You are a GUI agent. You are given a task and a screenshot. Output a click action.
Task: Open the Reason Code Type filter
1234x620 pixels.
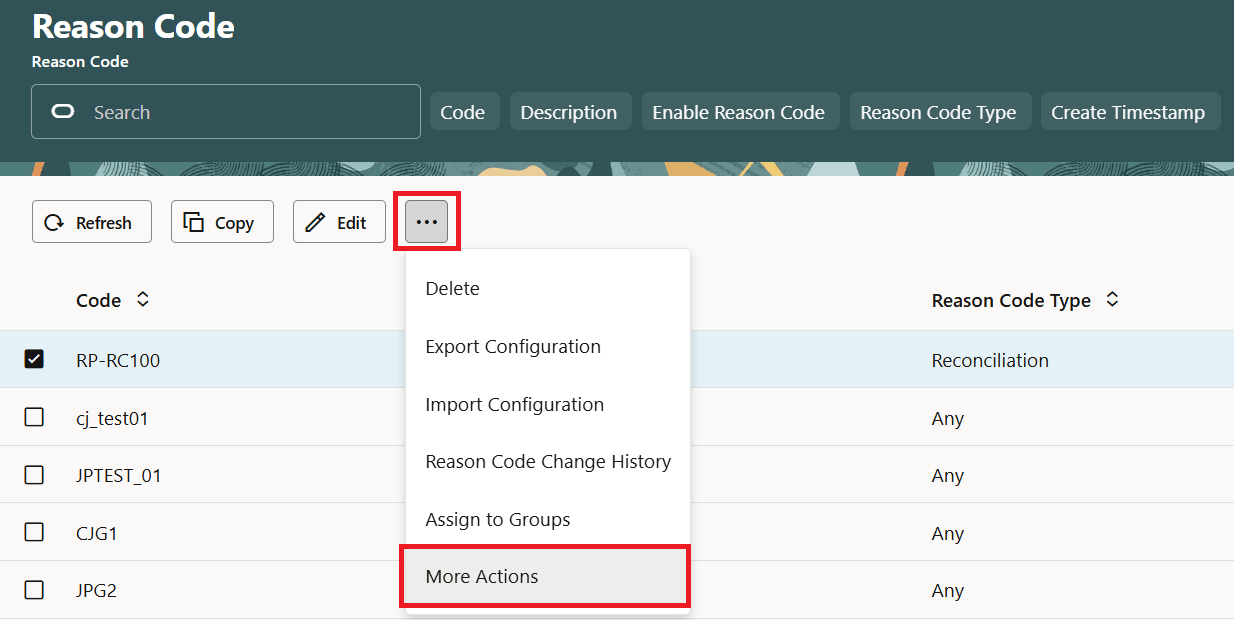[x=940, y=112]
